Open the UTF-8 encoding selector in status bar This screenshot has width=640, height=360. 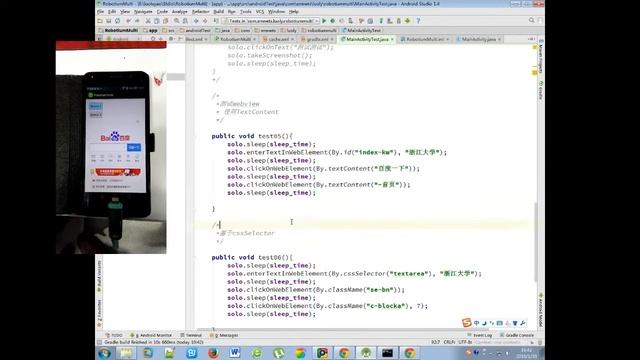tap(465, 342)
